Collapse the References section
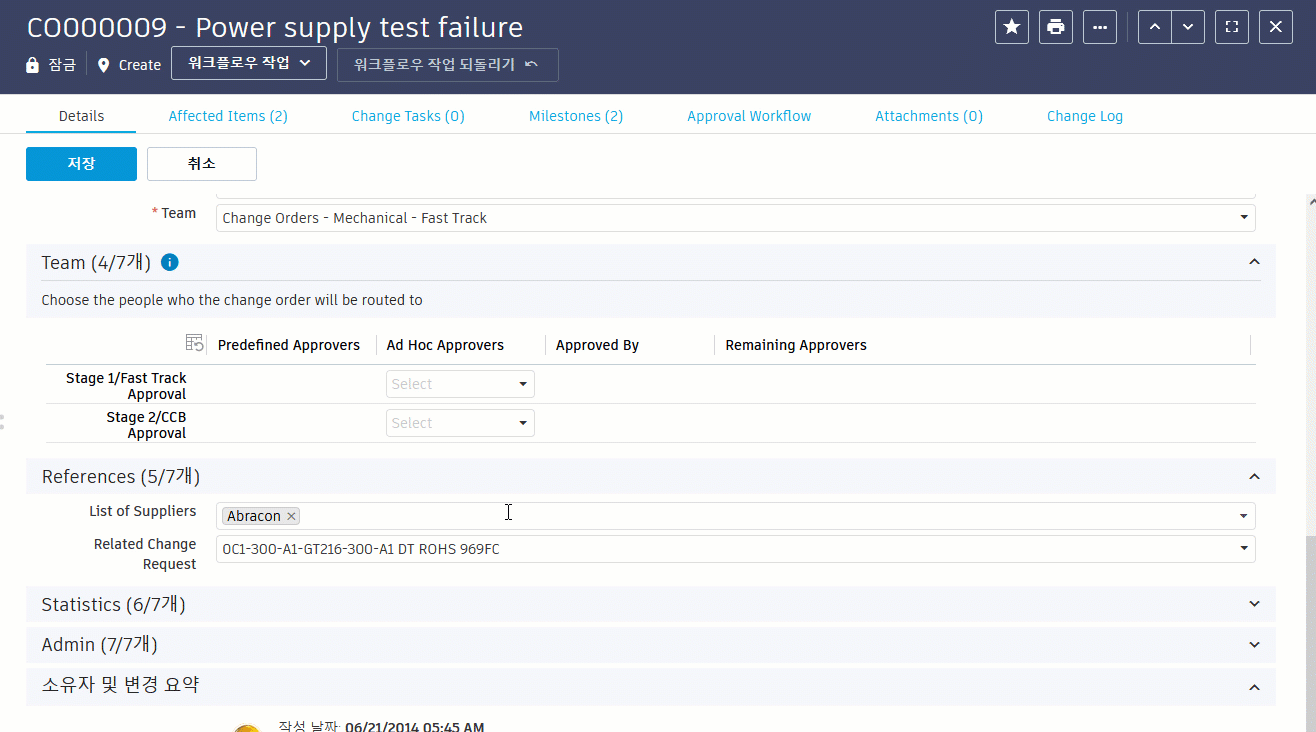Screen dimensions: 1316x732 [1254, 476]
